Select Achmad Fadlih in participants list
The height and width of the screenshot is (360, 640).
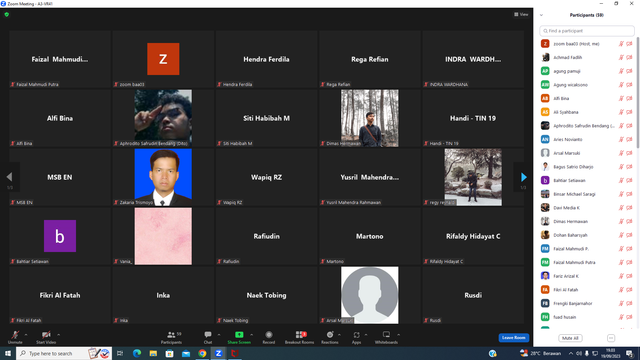point(586,58)
